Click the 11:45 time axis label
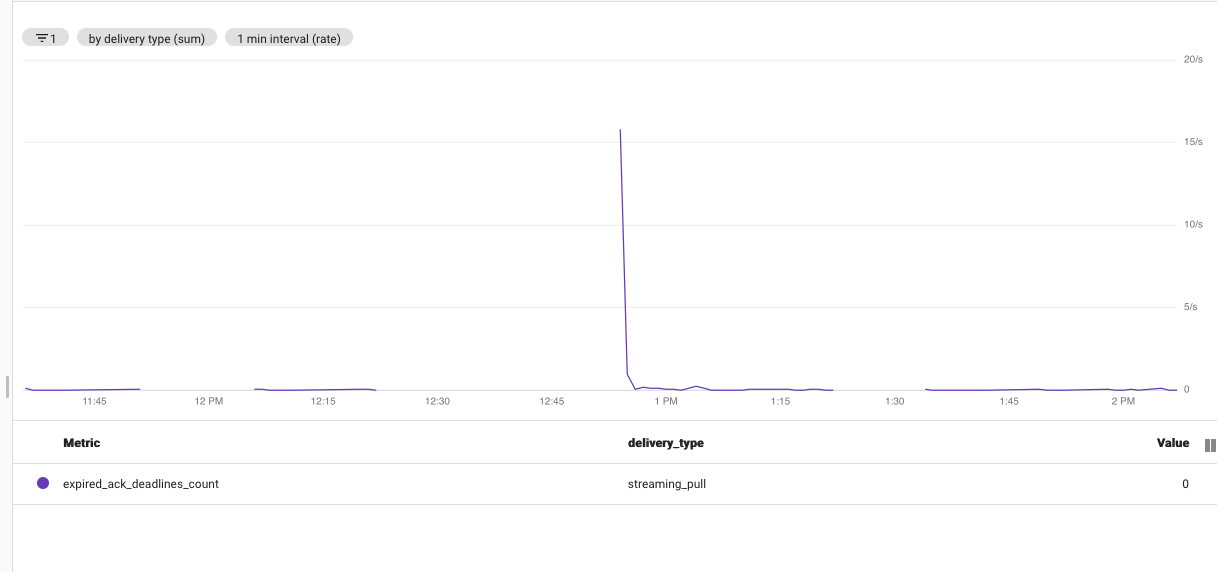 click(94, 401)
